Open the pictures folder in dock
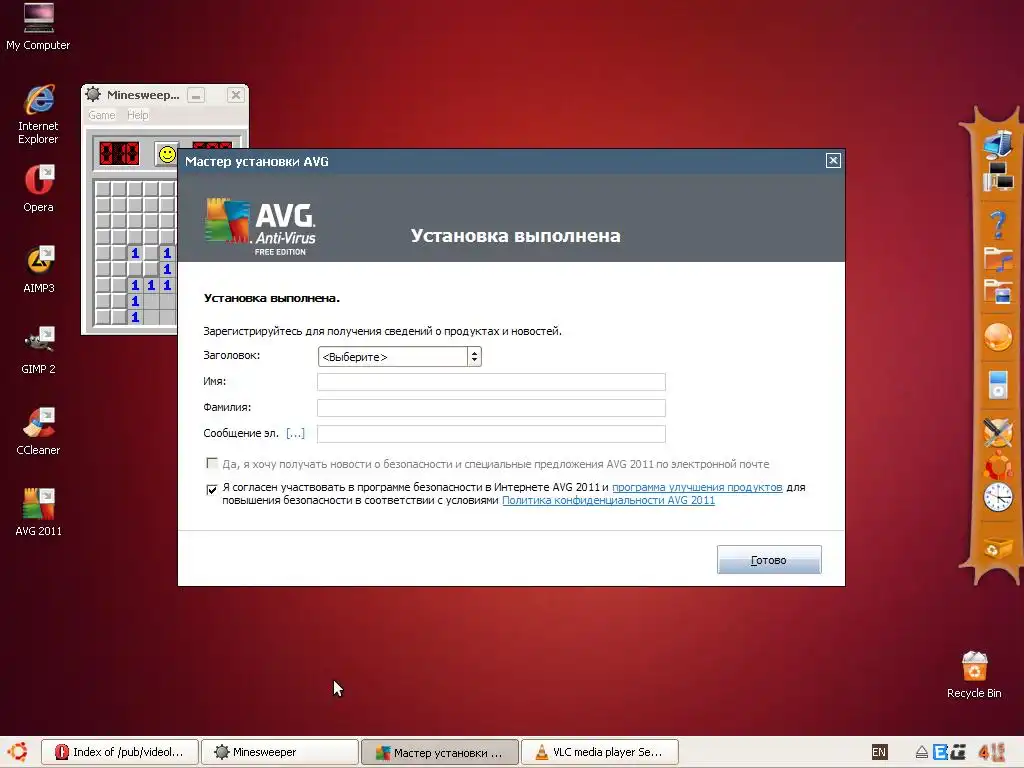 click(998, 291)
